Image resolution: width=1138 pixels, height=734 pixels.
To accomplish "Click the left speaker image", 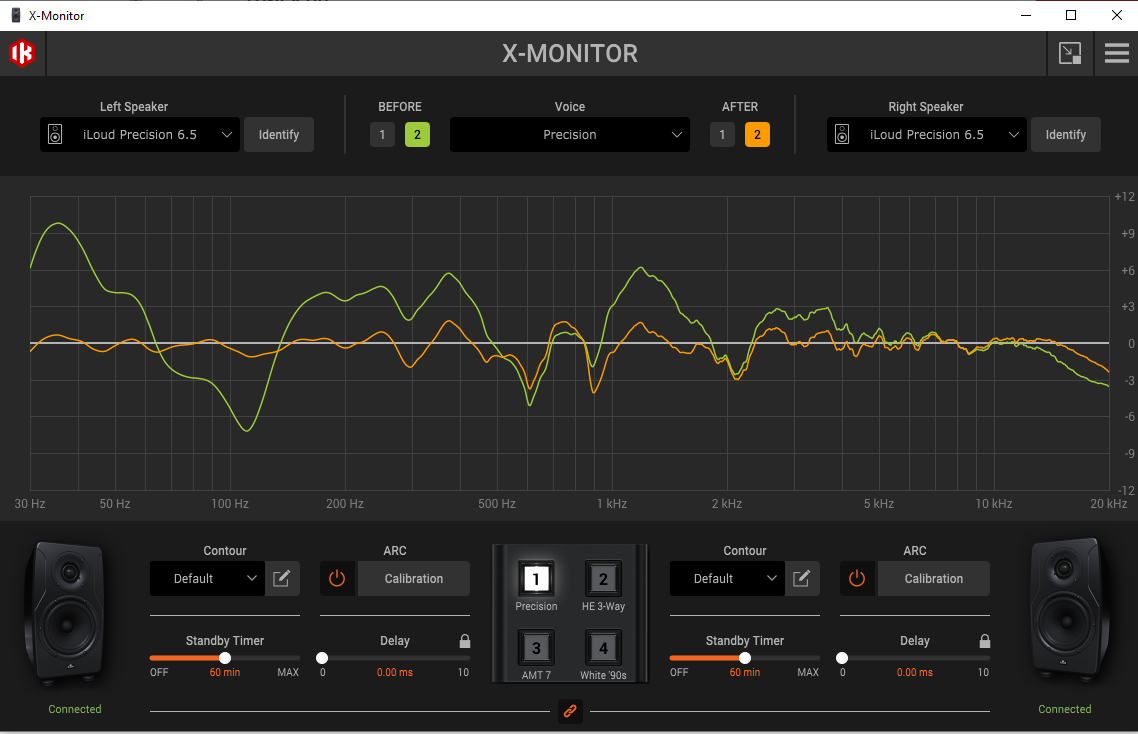I will point(65,611).
